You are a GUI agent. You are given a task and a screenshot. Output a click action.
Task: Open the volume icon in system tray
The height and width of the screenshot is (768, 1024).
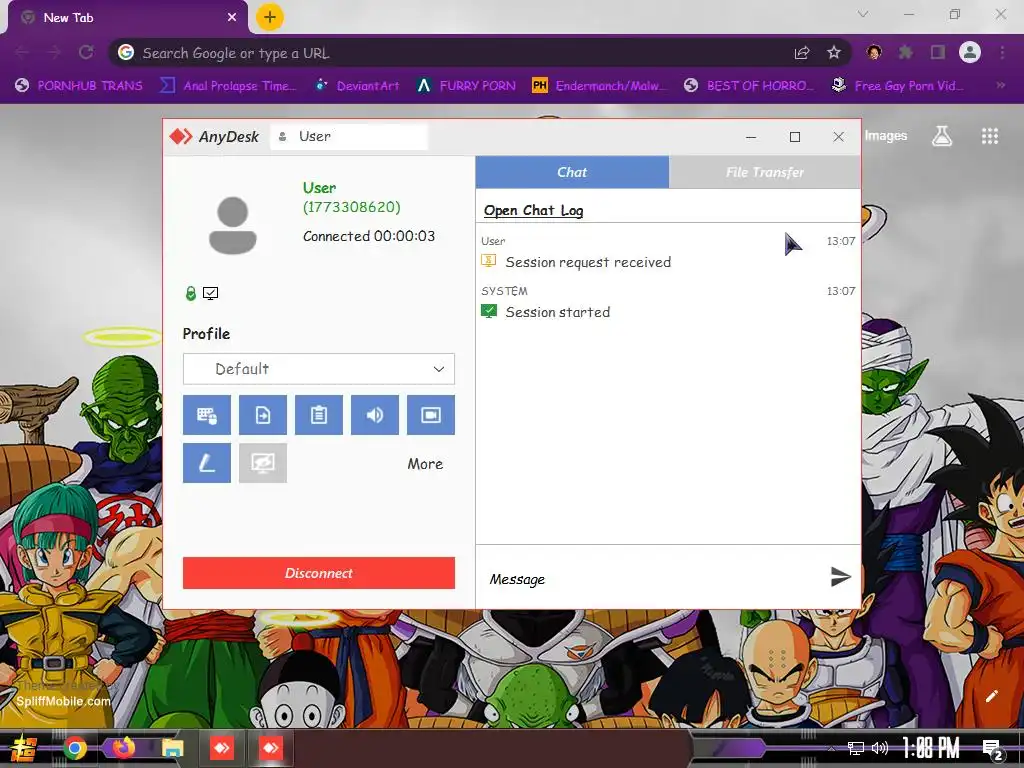pyautogui.click(x=880, y=748)
